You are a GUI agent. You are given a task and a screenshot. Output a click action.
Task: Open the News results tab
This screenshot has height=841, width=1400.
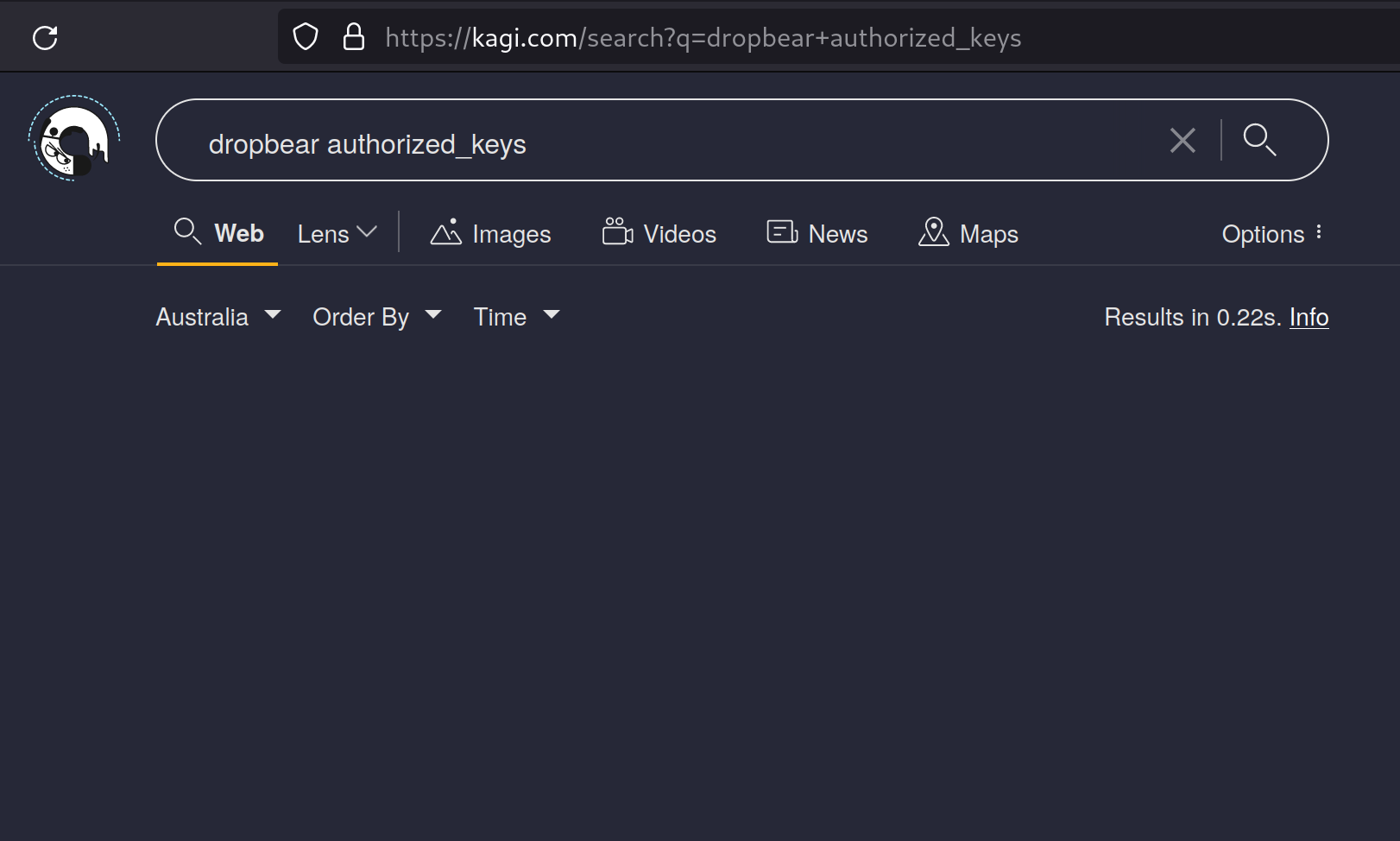tap(817, 233)
